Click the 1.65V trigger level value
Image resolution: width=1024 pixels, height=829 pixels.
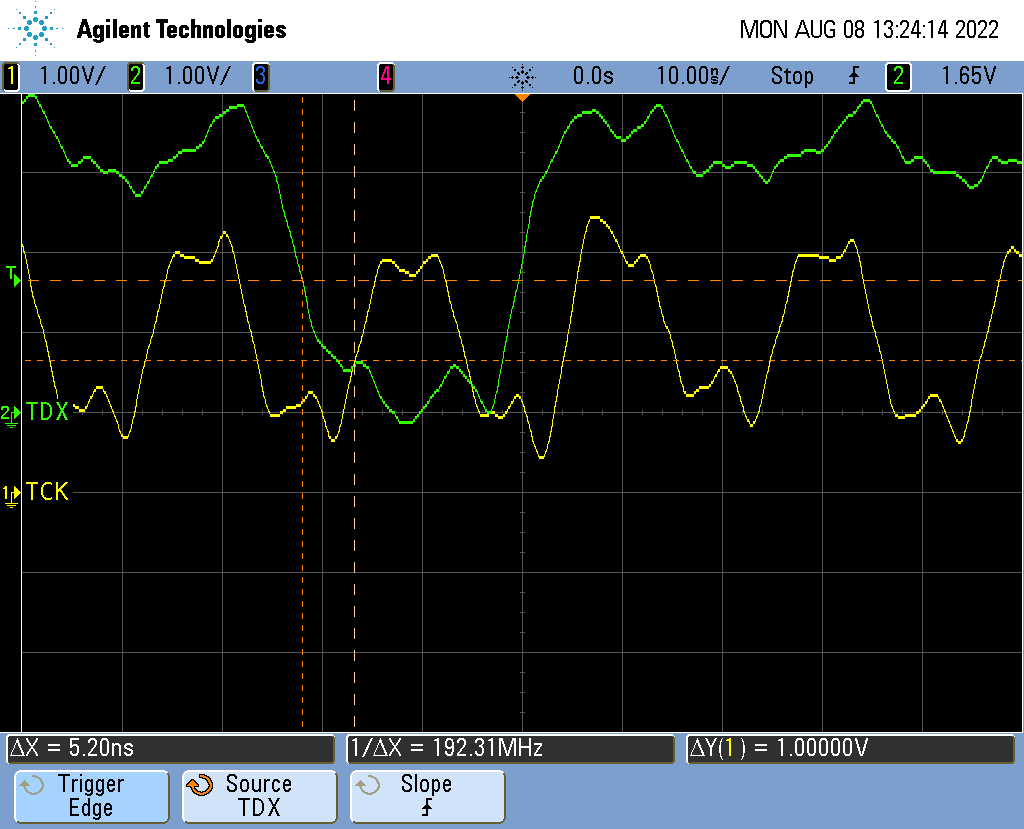click(x=968, y=76)
